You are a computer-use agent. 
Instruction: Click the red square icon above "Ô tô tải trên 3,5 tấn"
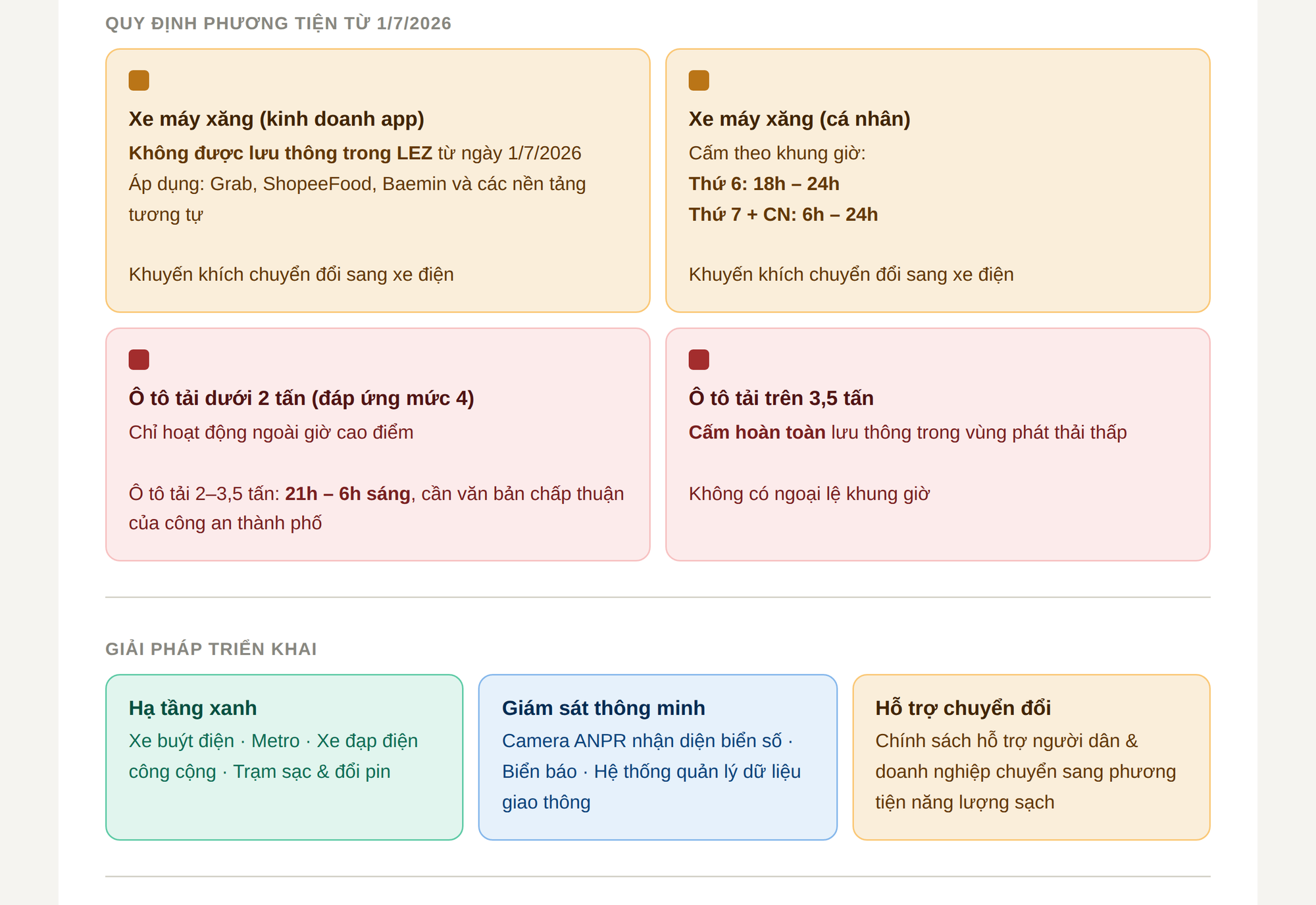point(699,360)
